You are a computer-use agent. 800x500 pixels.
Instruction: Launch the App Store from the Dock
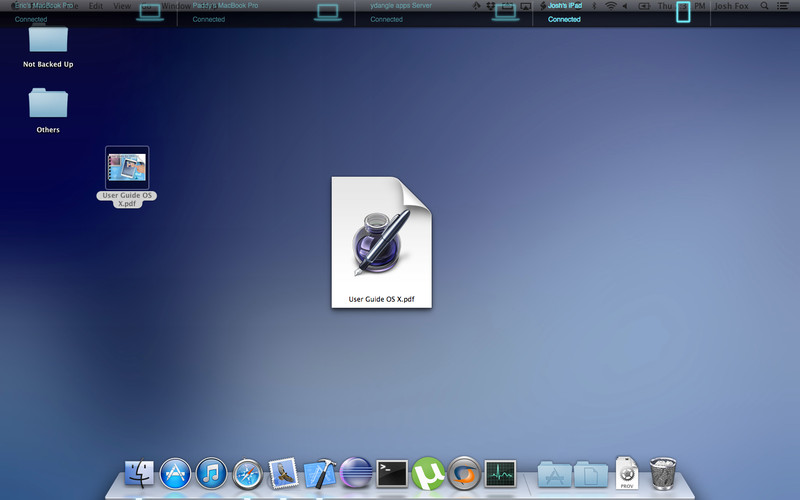[x=175, y=473]
